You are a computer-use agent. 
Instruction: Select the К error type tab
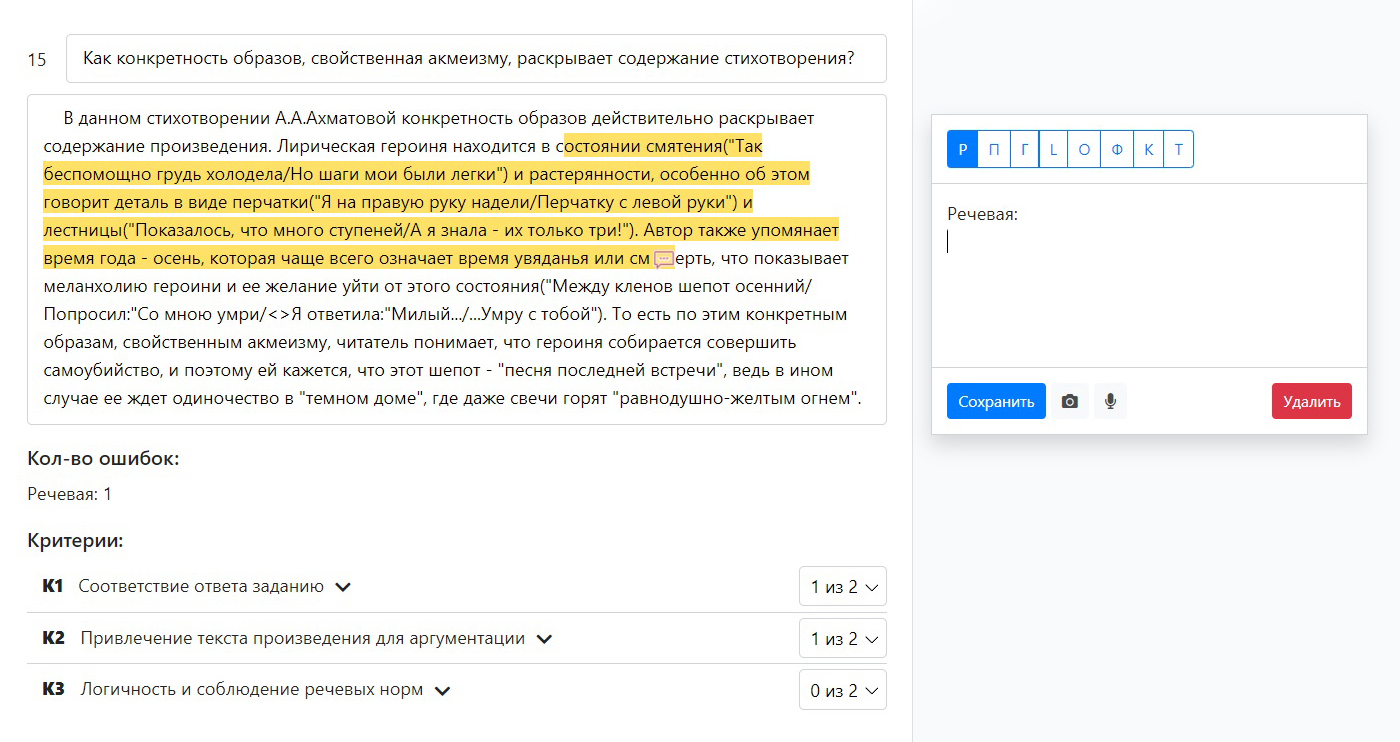[1149, 150]
